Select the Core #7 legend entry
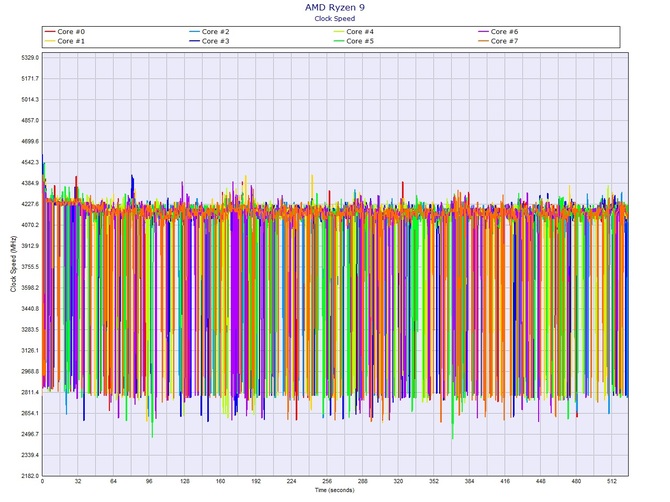Viewport: 670px width, 502px height. pos(498,41)
